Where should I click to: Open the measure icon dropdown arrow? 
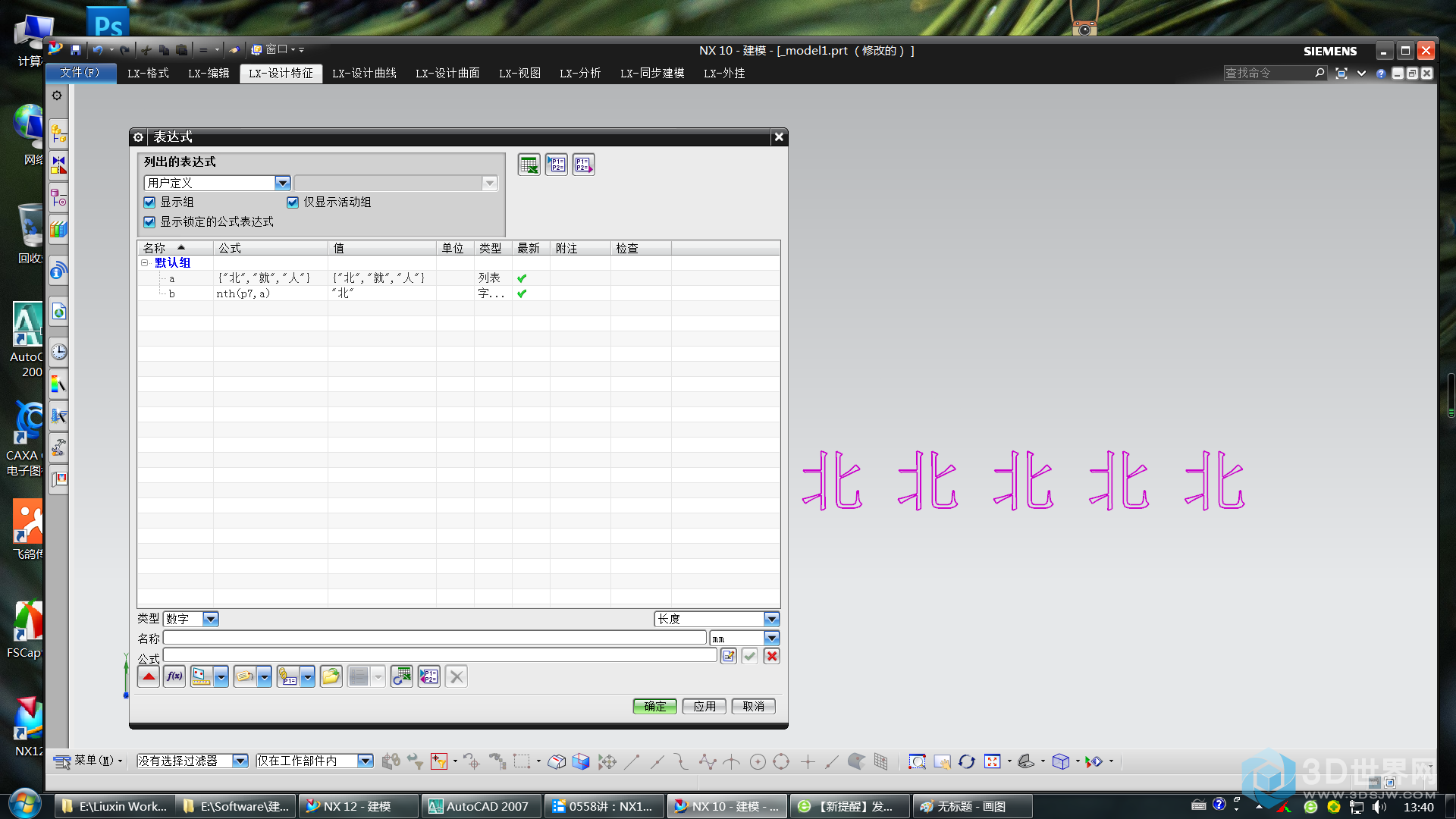[221, 676]
